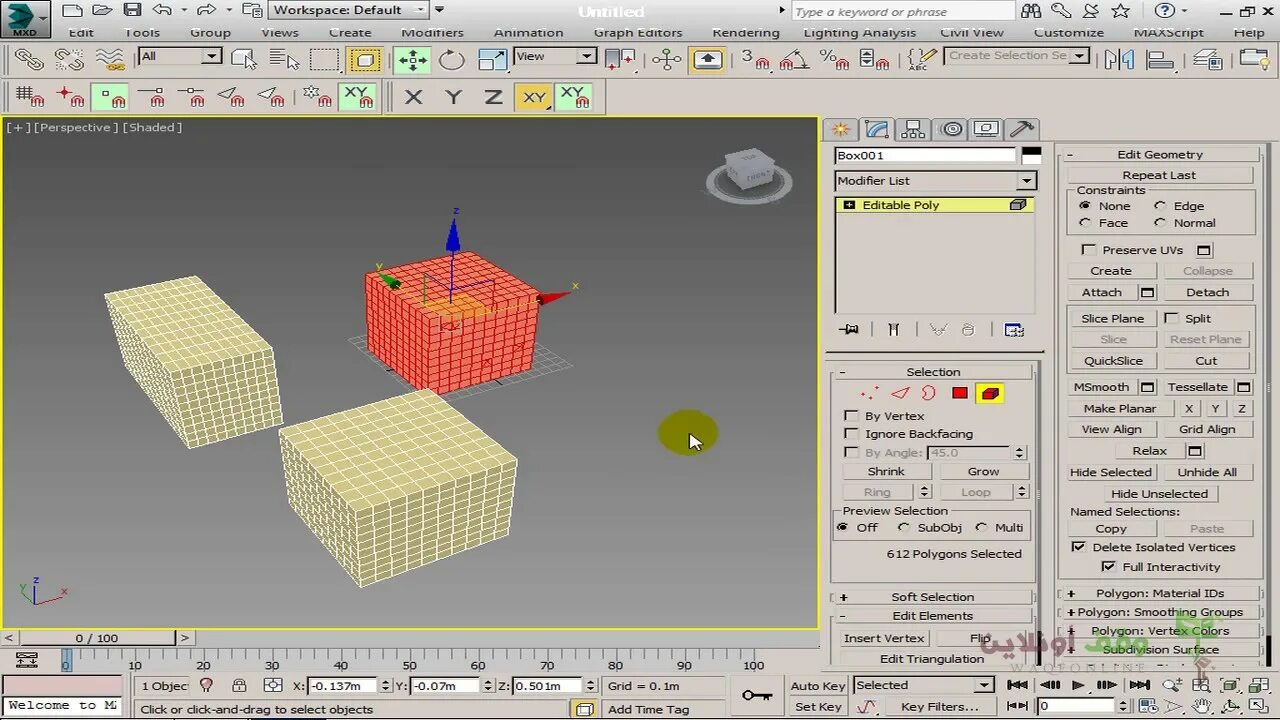Open the Create command panel tab
The height and width of the screenshot is (720, 1280).
[840, 129]
